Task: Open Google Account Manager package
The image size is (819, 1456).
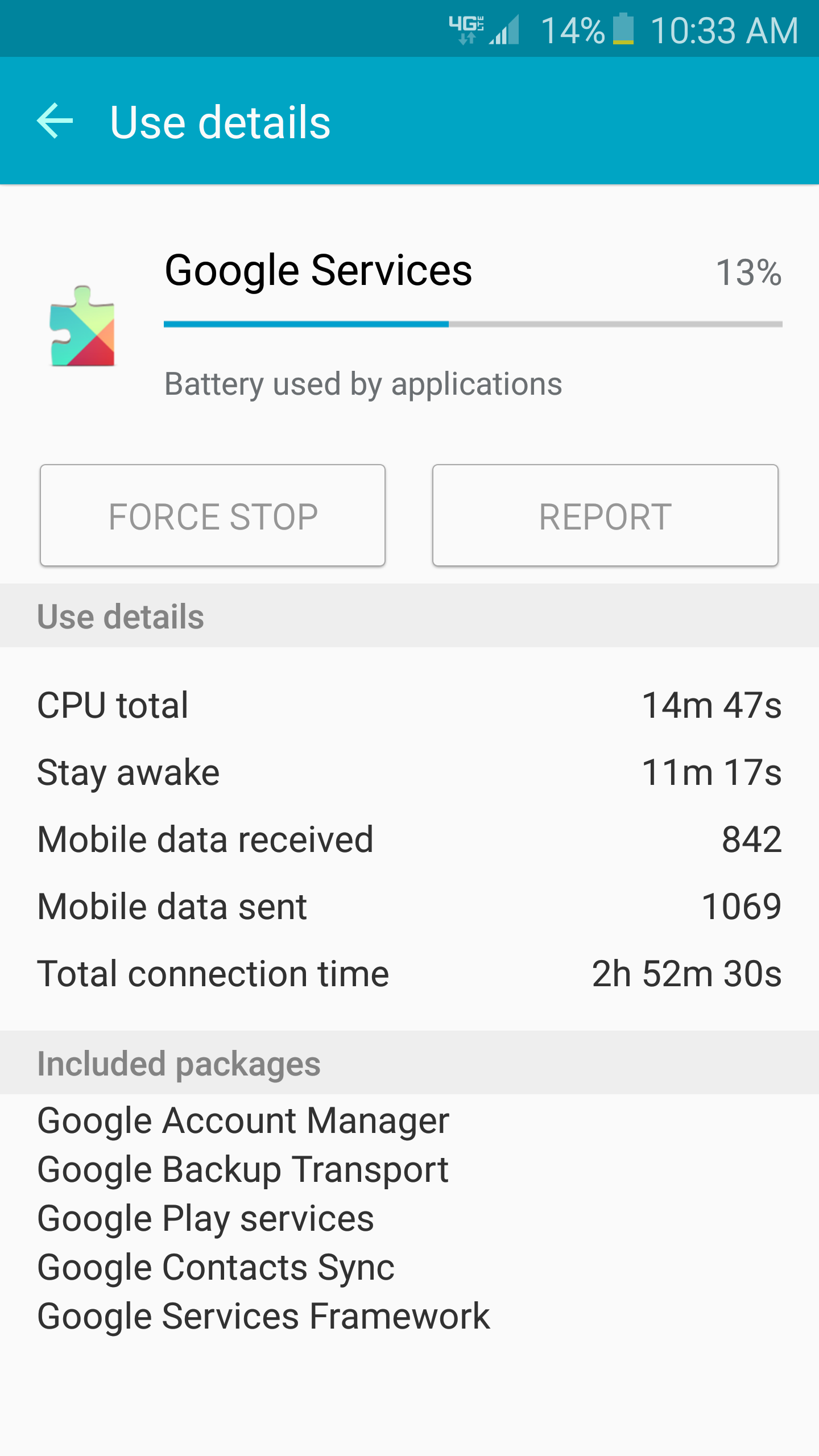Action: tap(243, 1121)
